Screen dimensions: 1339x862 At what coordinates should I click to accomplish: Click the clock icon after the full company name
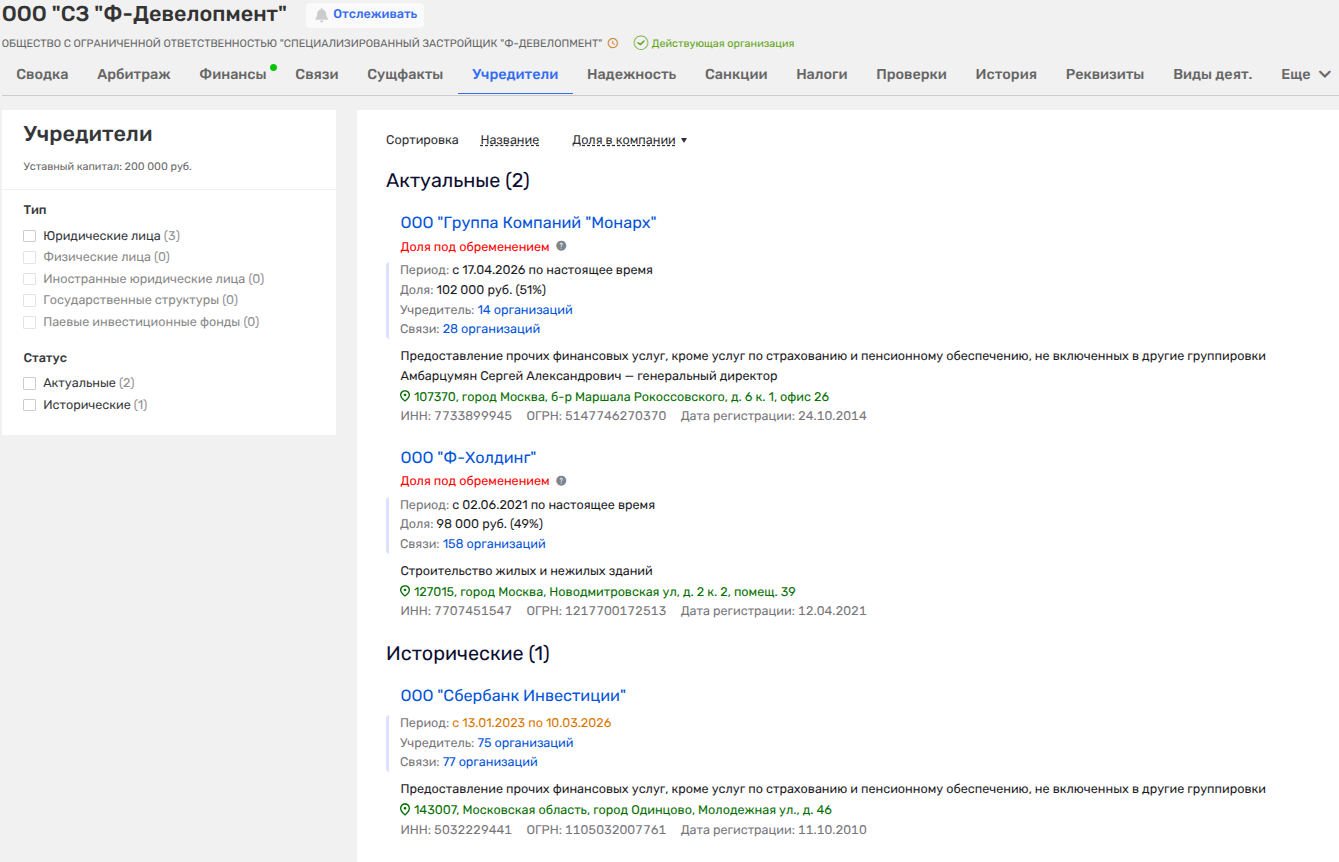613,44
